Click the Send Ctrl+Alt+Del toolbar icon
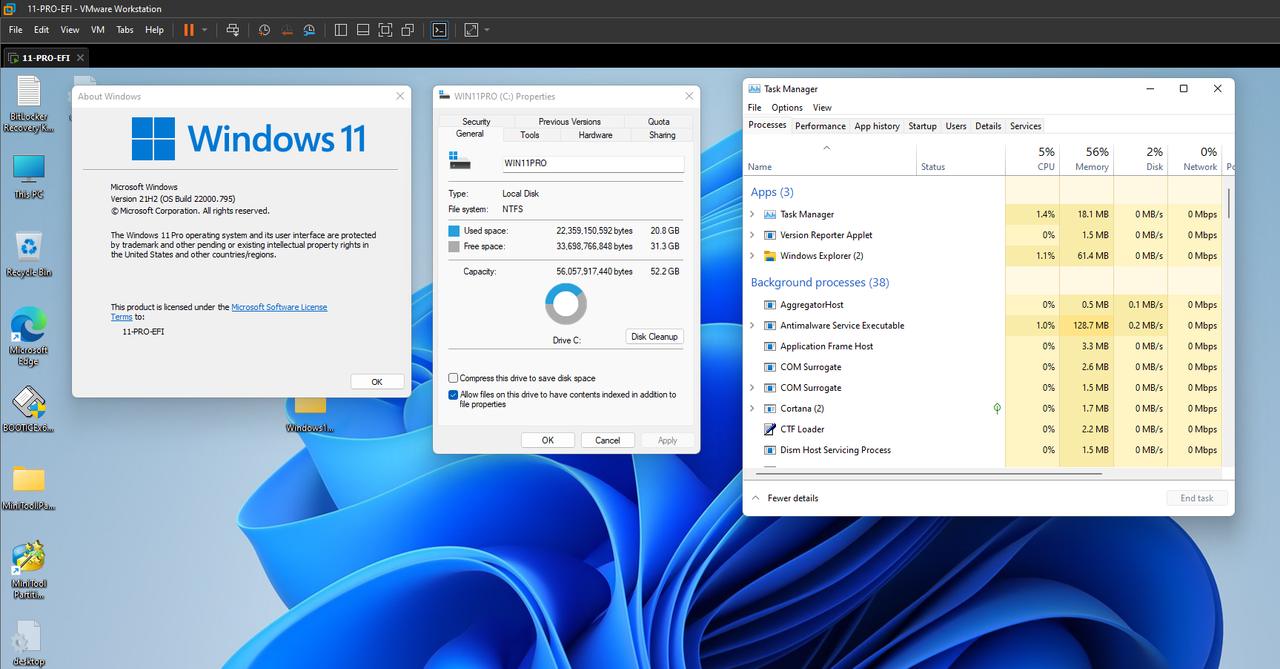1280x669 pixels. (232, 30)
